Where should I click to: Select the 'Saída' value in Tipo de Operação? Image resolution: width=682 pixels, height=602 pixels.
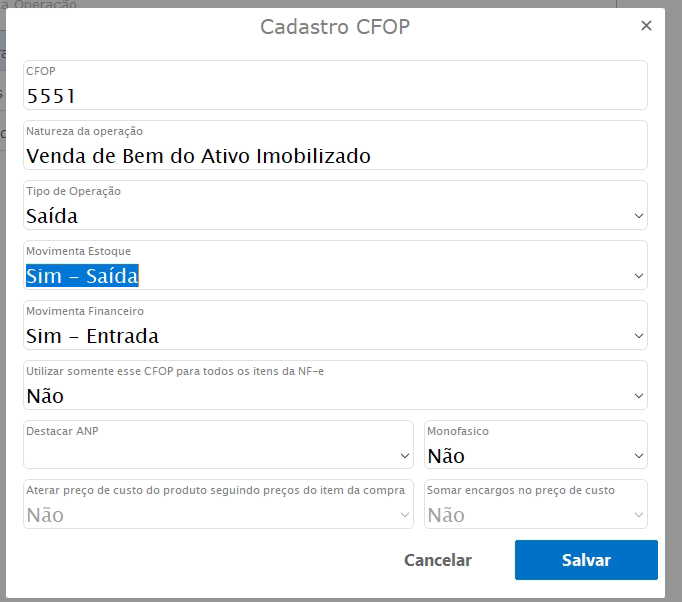coord(52,216)
